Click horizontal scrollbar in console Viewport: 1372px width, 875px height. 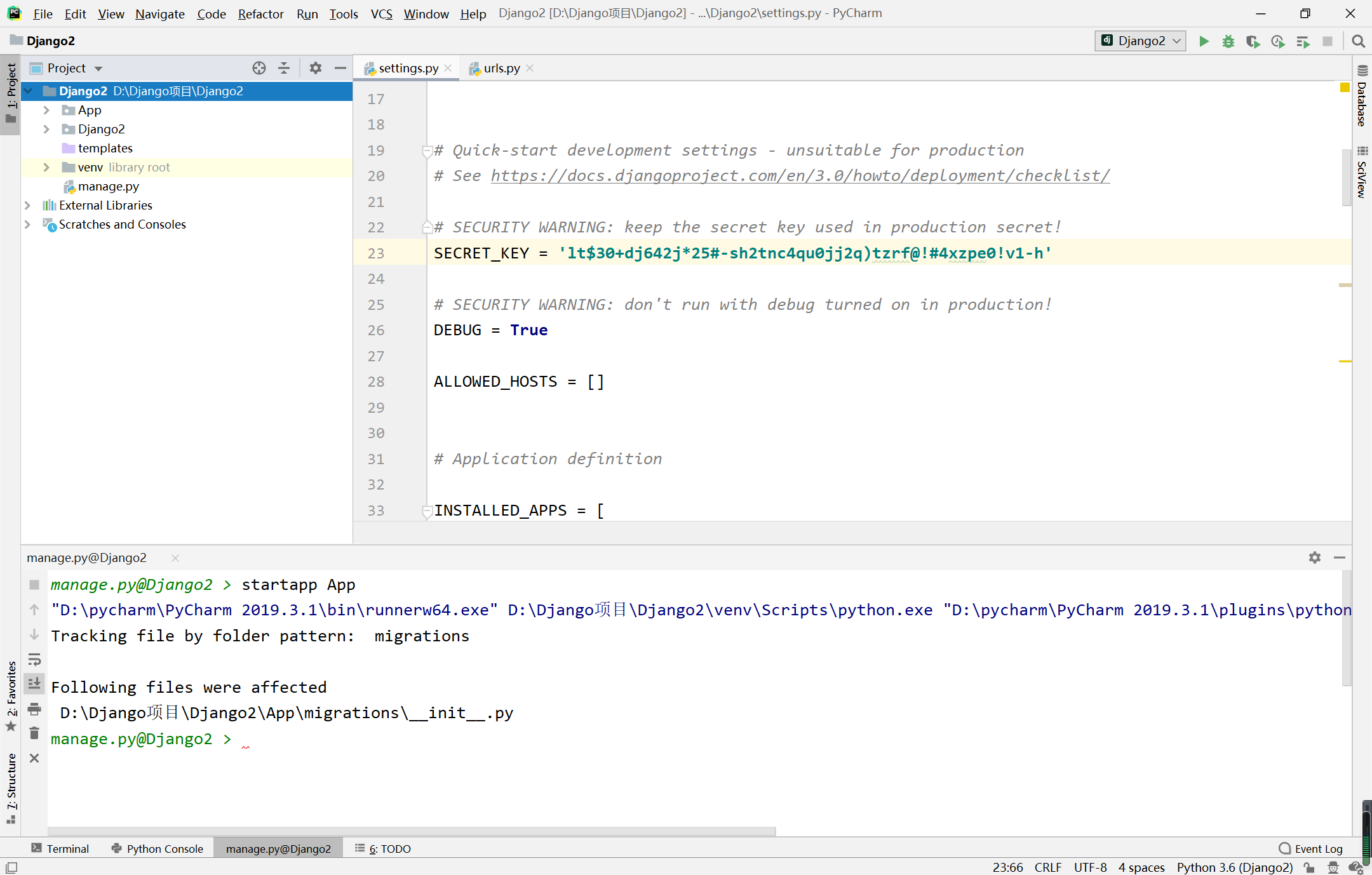tap(412, 831)
